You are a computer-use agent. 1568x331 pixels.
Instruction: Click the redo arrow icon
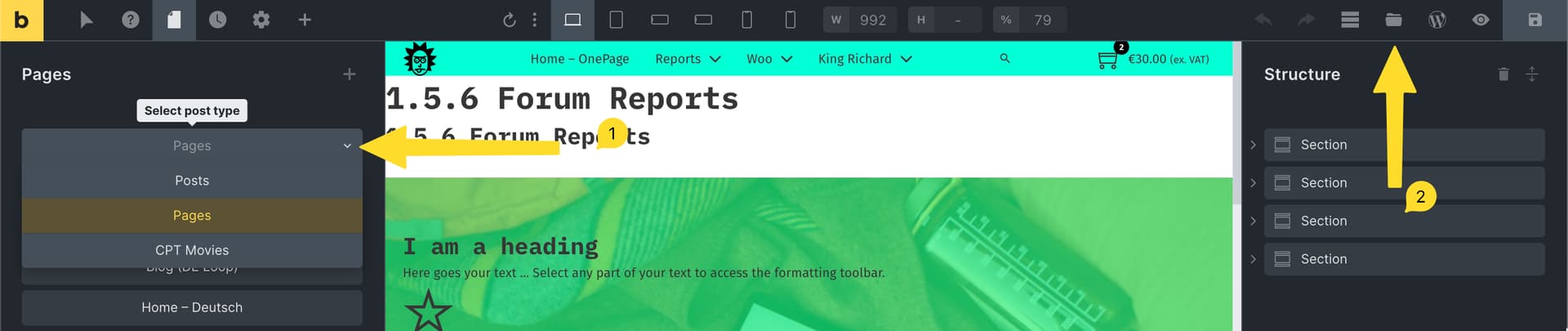click(1307, 20)
